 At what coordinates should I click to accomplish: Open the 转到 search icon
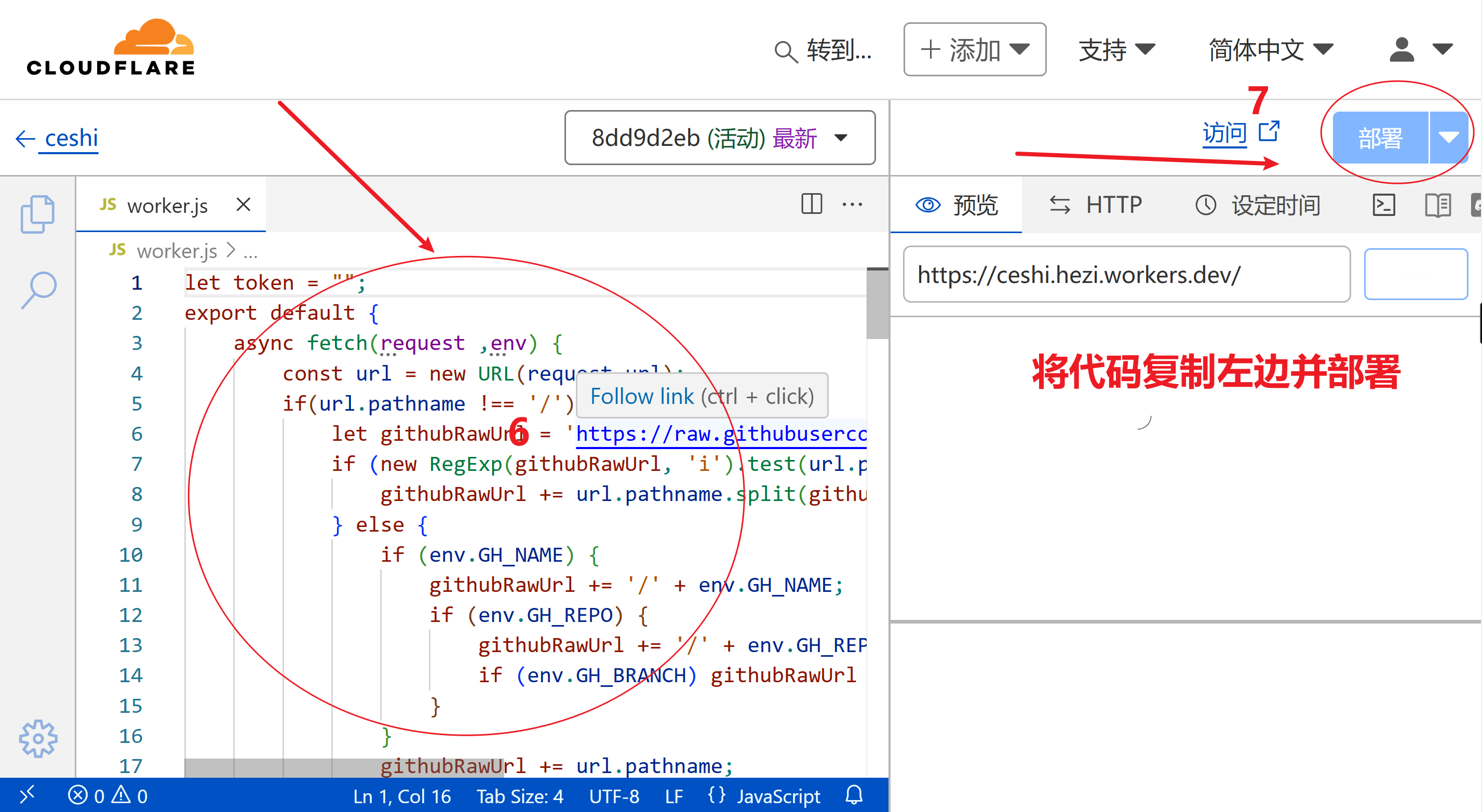[x=785, y=51]
